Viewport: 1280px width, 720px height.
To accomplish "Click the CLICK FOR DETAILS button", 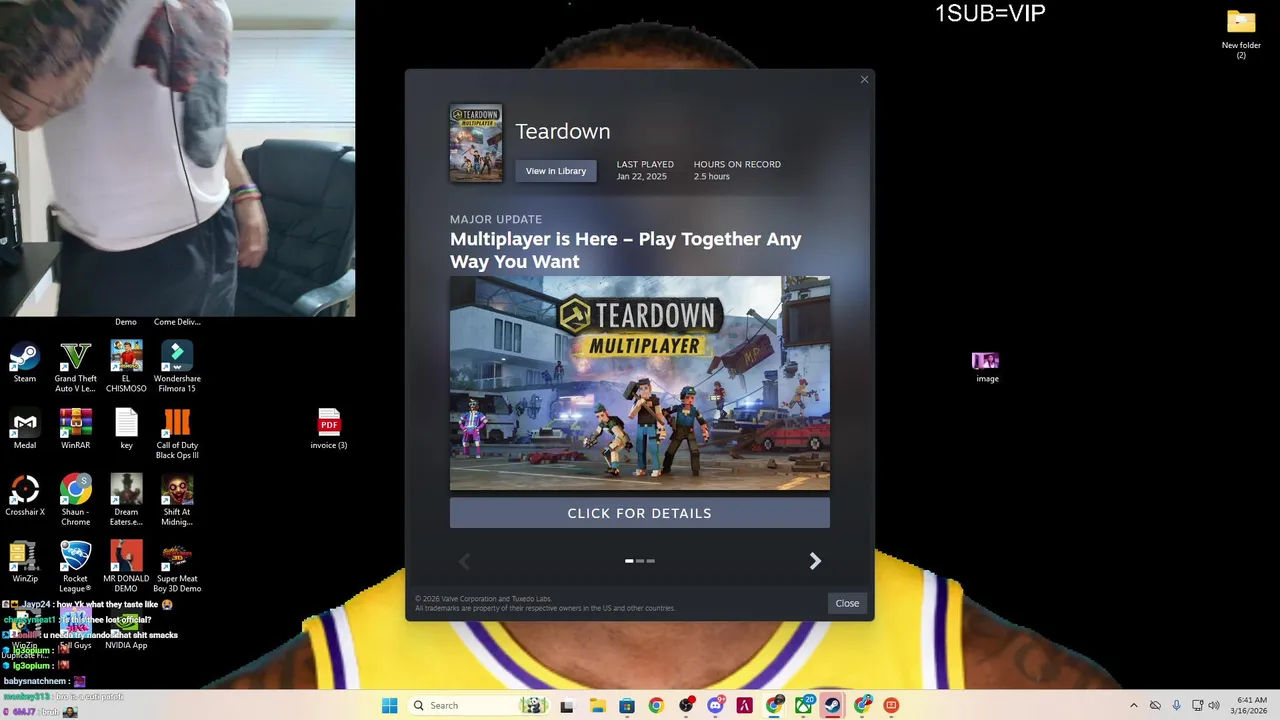I will (x=640, y=513).
